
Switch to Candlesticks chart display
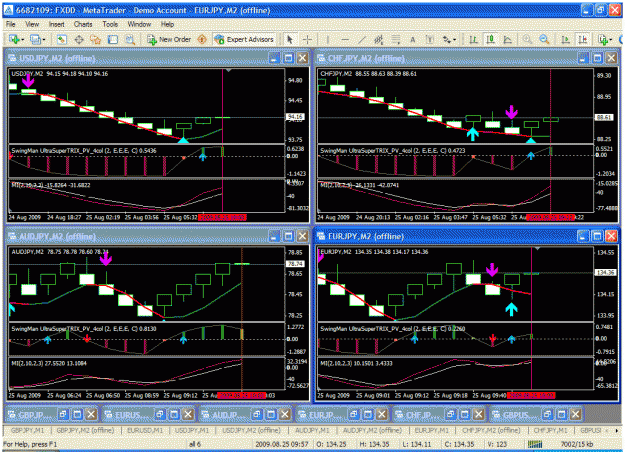coord(491,39)
